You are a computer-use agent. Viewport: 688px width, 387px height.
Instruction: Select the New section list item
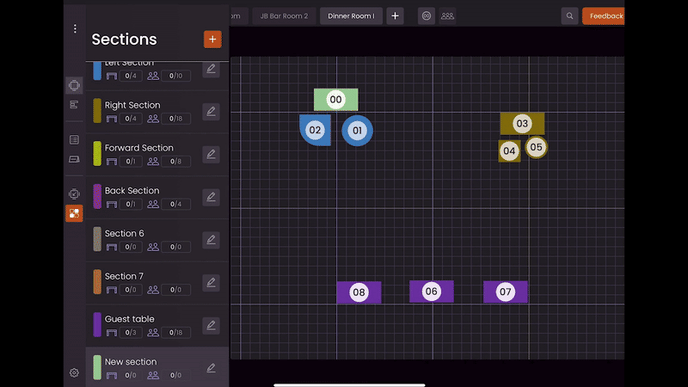pos(157,367)
